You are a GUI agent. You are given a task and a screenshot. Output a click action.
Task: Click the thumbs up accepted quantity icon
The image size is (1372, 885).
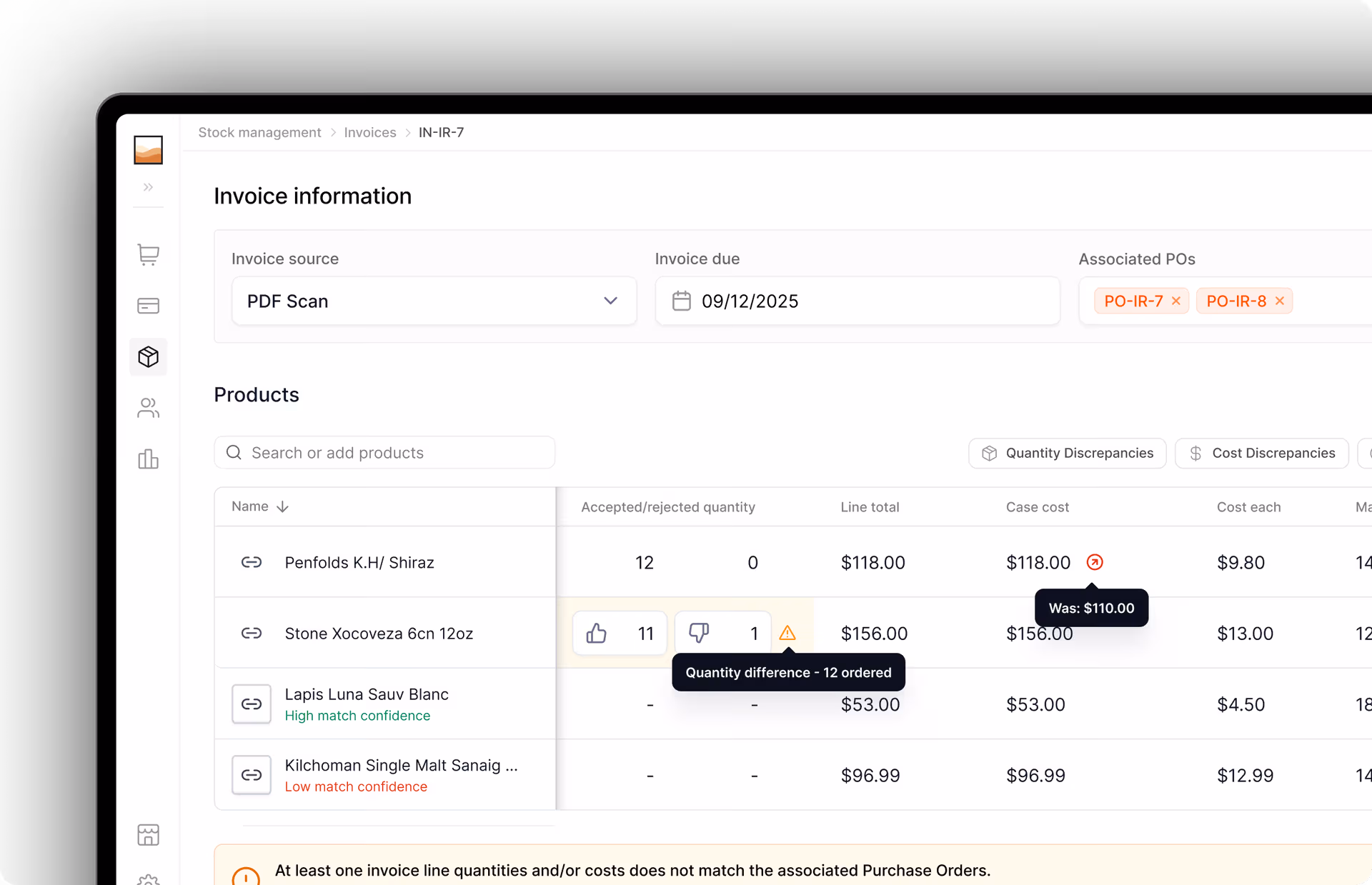pos(597,633)
